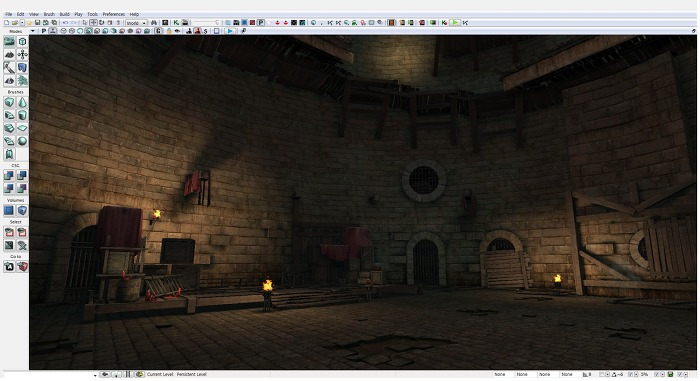The image size is (700, 381).
Task: Open search actors binoculars tool
Action: (154, 23)
